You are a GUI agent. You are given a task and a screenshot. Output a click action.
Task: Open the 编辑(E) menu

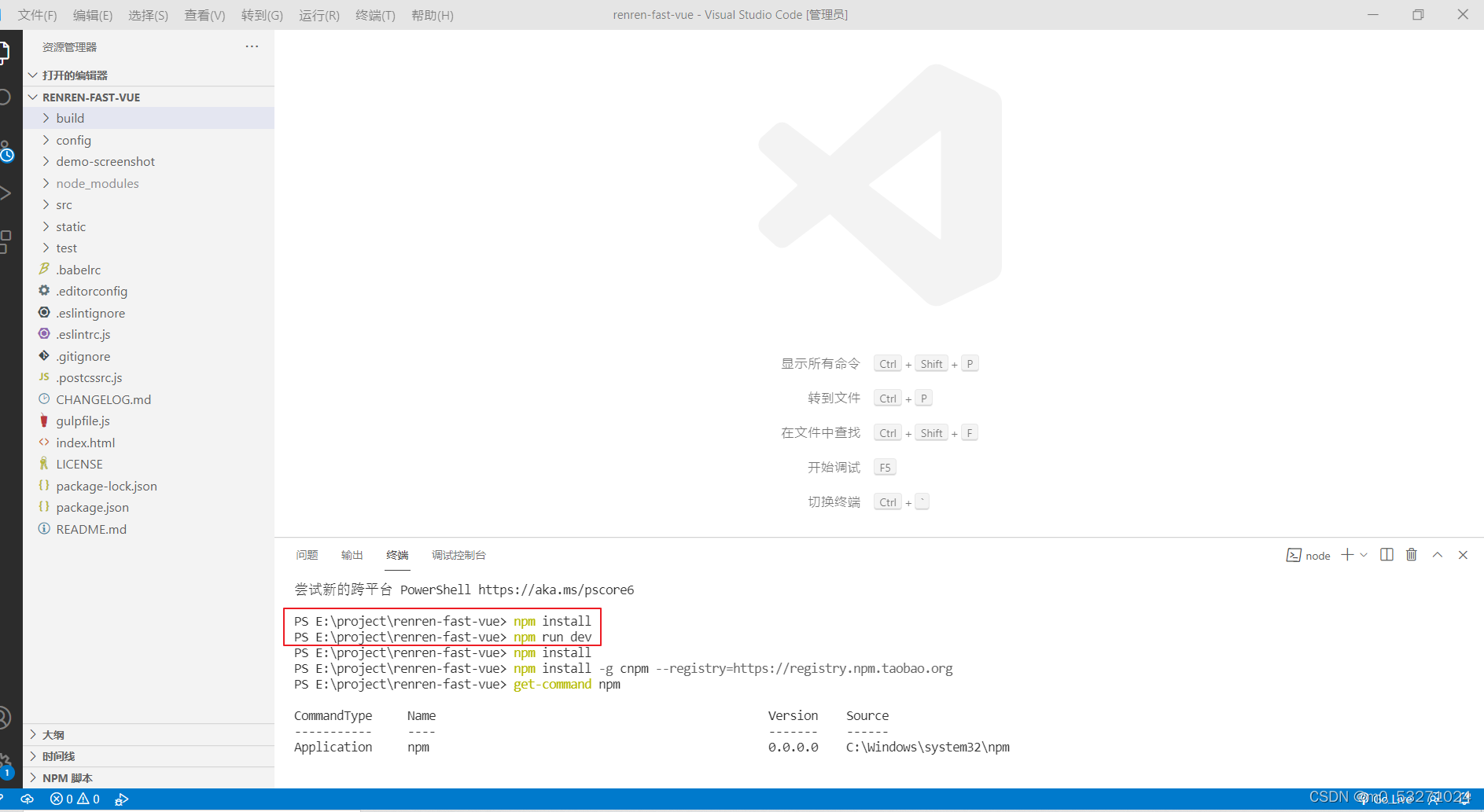[x=93, y=15]
